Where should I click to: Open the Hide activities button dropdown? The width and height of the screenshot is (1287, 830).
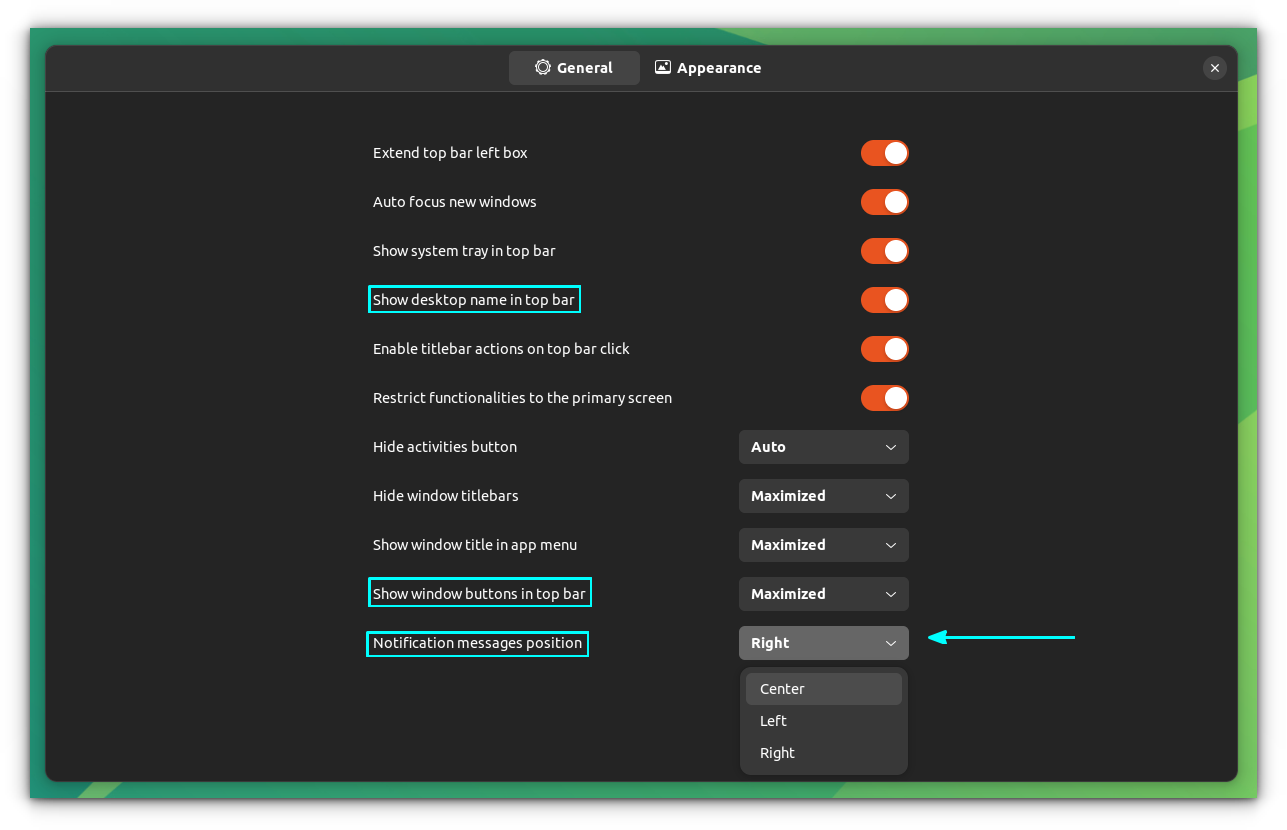(x=823, y=447)
